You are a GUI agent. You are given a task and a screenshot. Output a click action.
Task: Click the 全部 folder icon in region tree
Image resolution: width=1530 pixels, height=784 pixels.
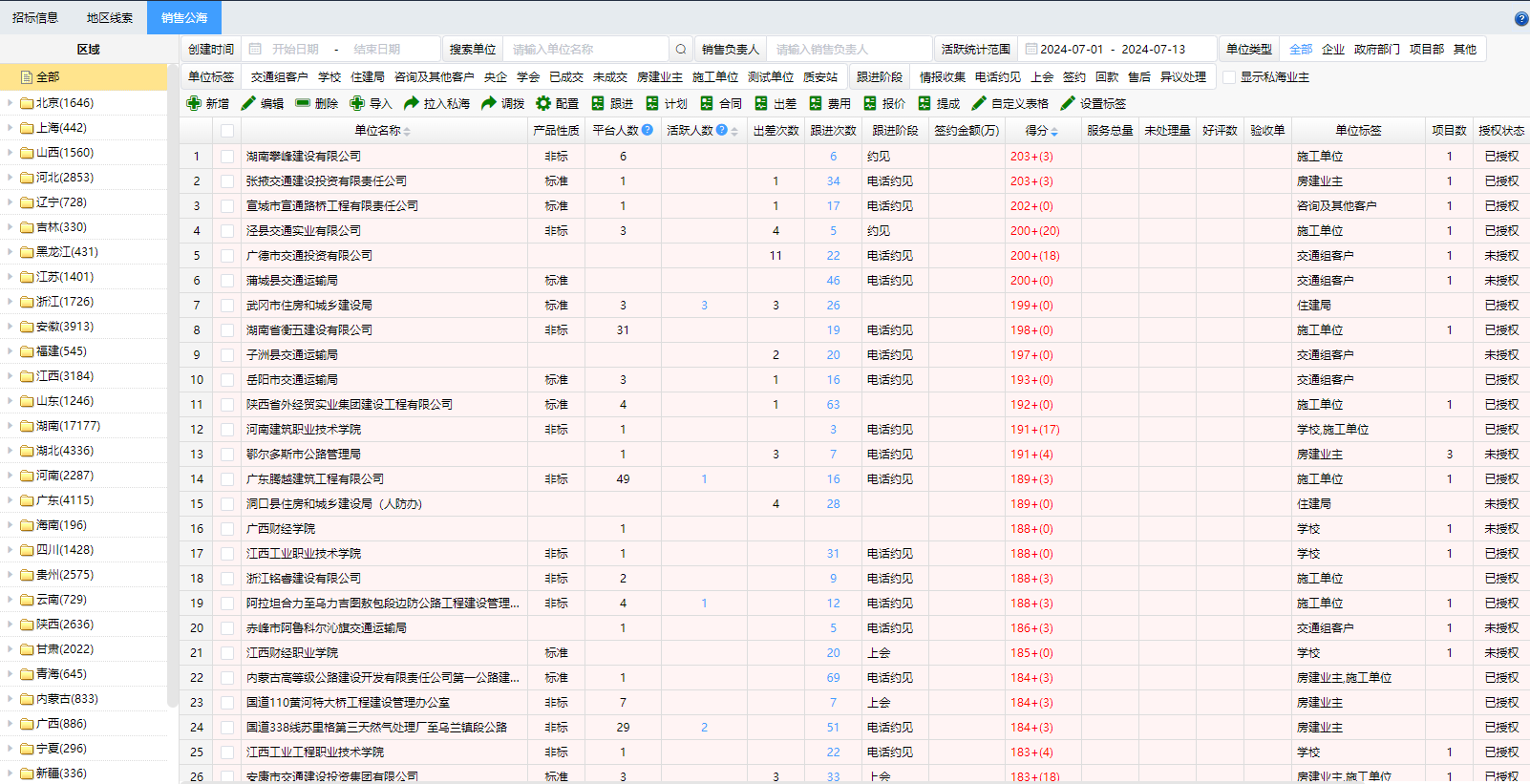point(28,76)
